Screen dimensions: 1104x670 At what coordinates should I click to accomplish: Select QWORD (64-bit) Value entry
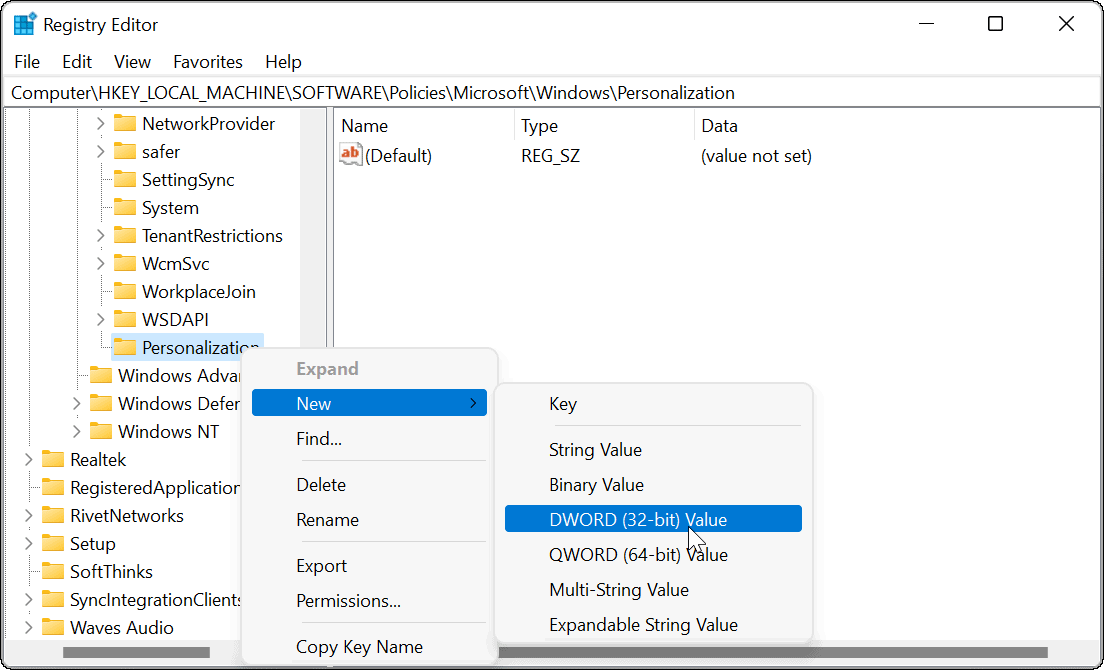click(638, 555)
